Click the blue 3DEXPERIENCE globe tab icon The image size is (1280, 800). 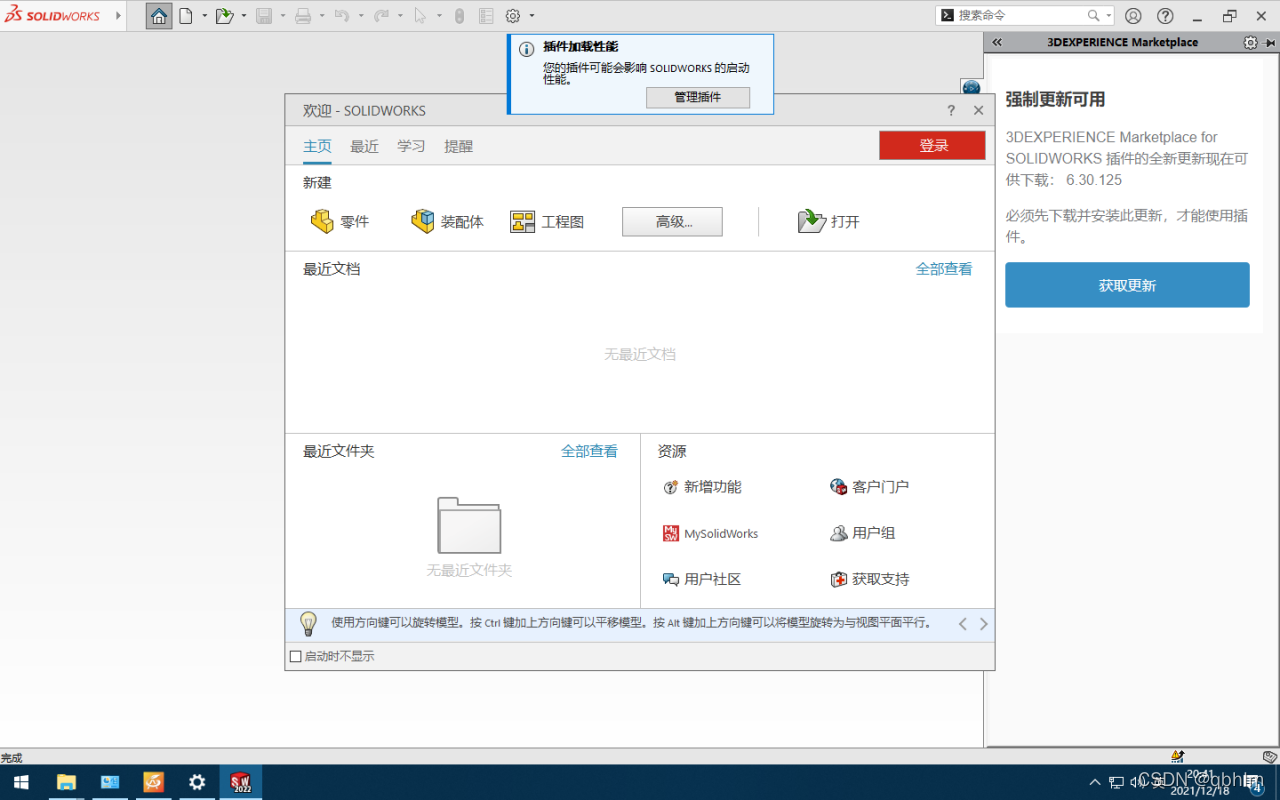tap(971, 88)
